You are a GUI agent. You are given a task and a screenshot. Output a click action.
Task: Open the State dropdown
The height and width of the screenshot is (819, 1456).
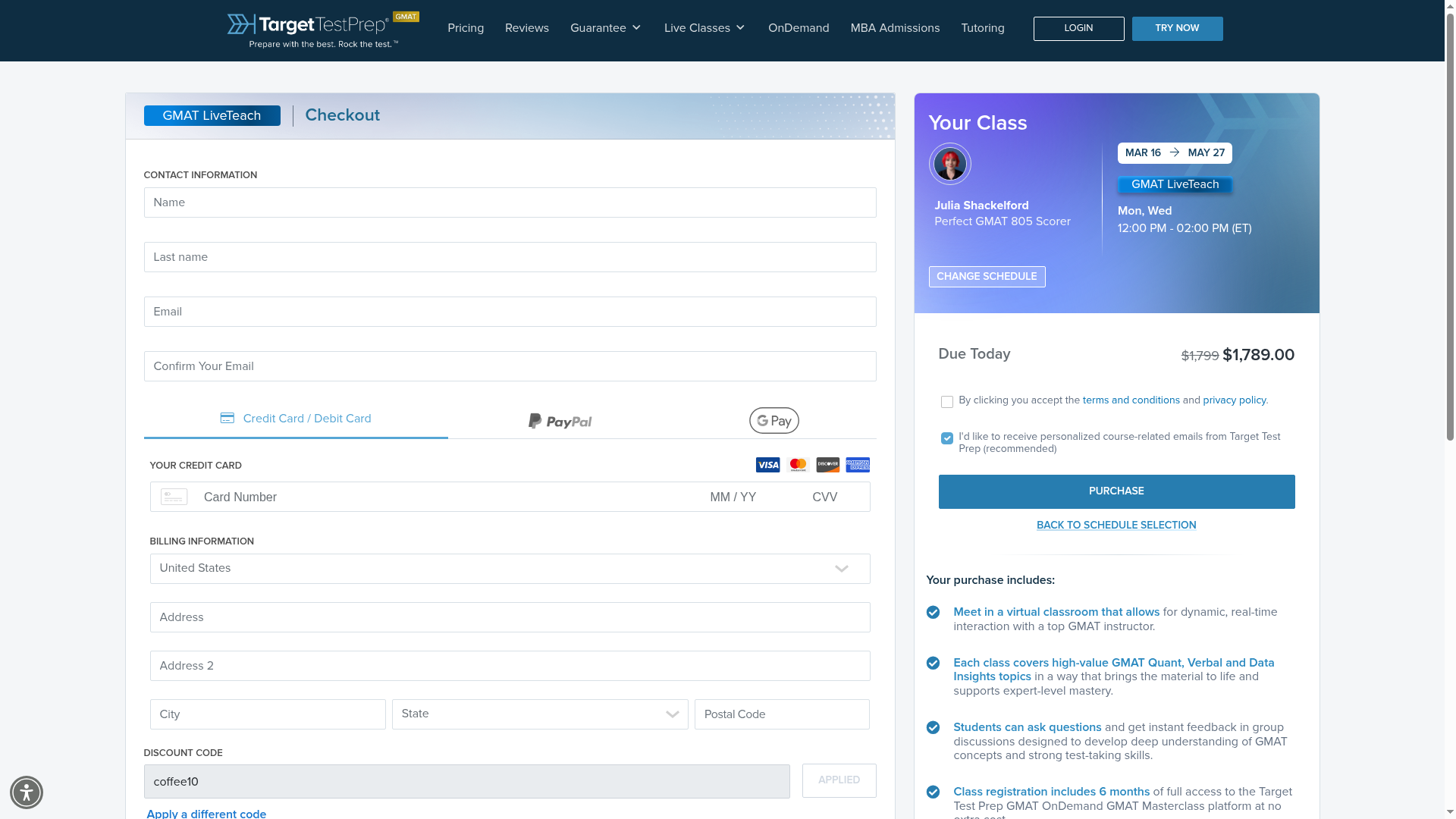(x=539, y=714)
